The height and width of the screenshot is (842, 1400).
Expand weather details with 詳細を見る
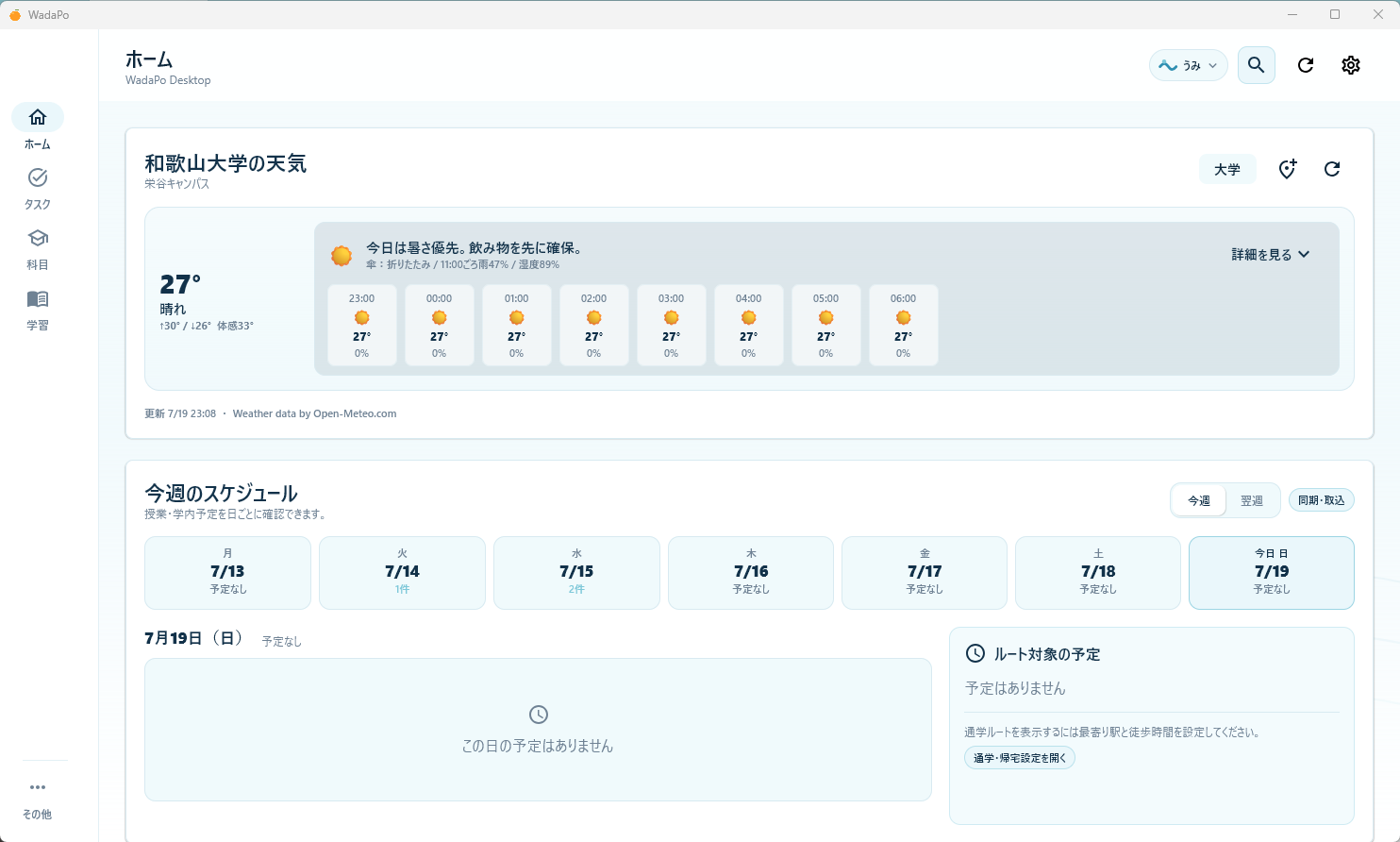tap(1271, 255)
